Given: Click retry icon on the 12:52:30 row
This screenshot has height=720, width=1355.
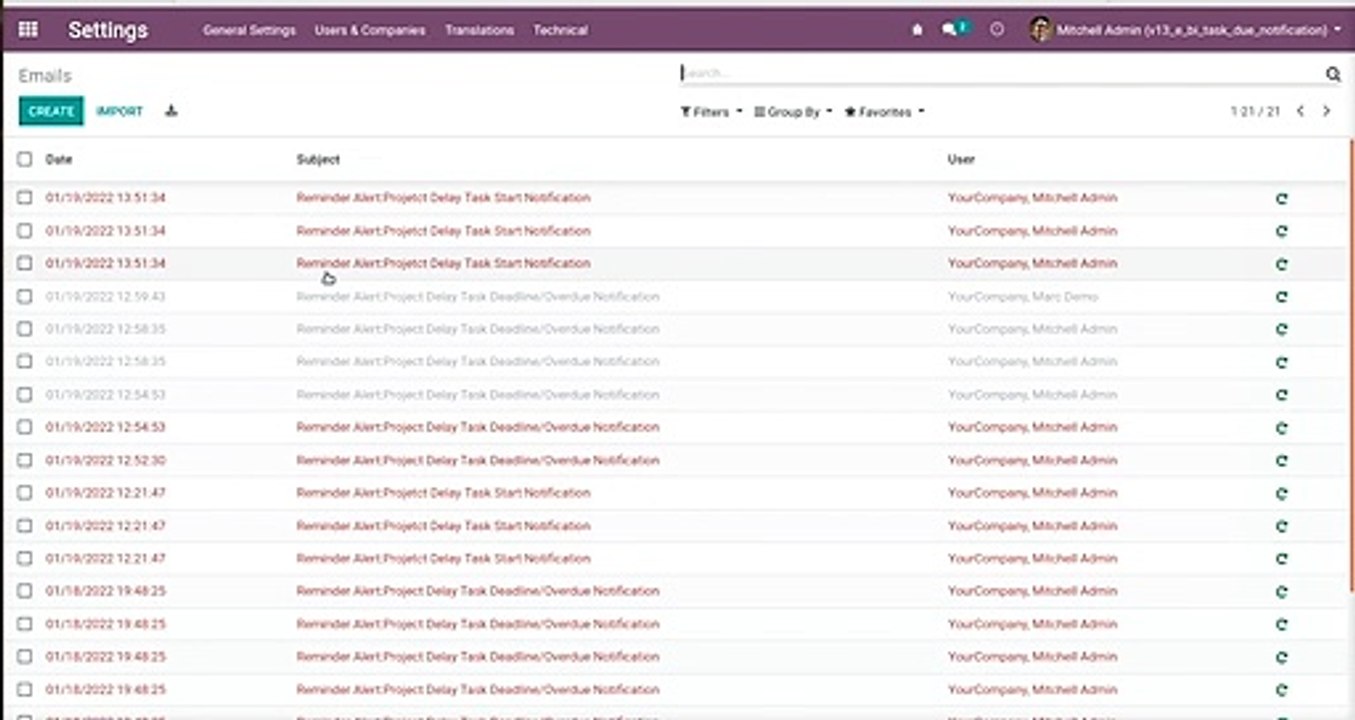Looking at the screenshot, I should click(1282, 461).
